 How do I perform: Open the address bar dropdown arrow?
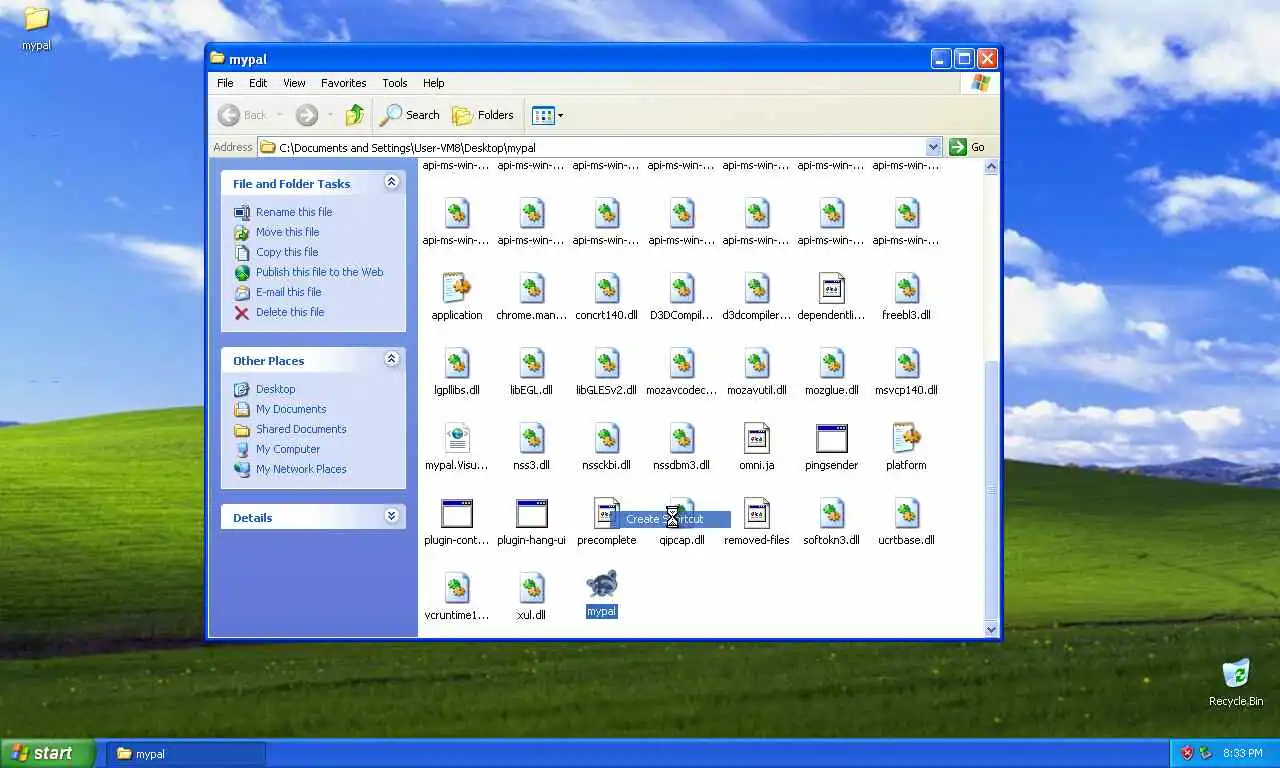[933, 147]
